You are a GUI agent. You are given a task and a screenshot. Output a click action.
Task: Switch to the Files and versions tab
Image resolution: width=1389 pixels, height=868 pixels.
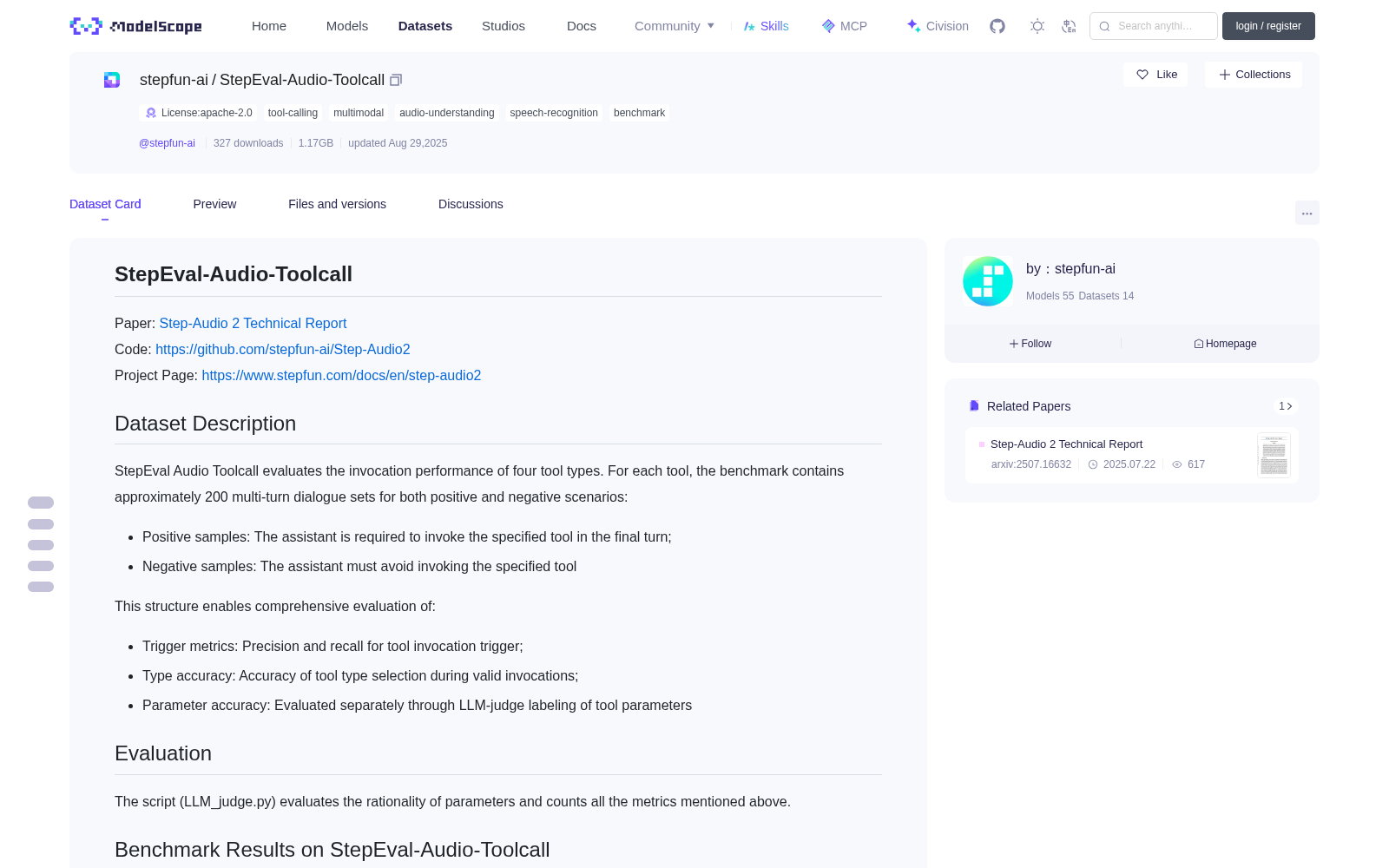[x=337, y=204]
